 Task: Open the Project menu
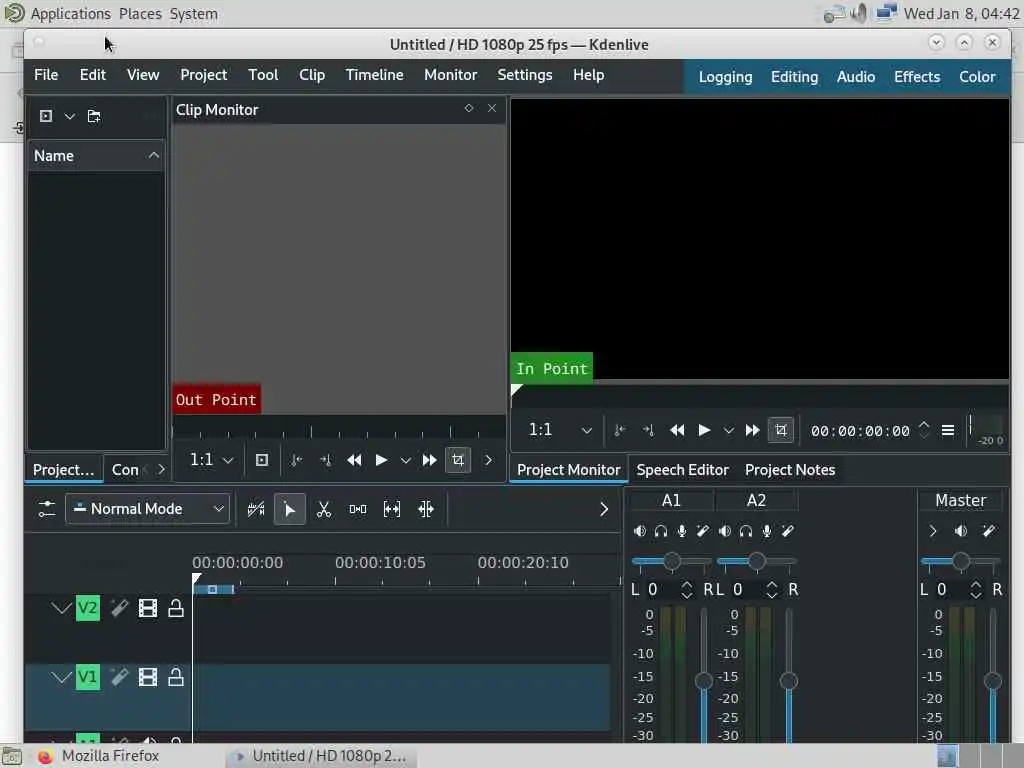click(x=204, y=75)
